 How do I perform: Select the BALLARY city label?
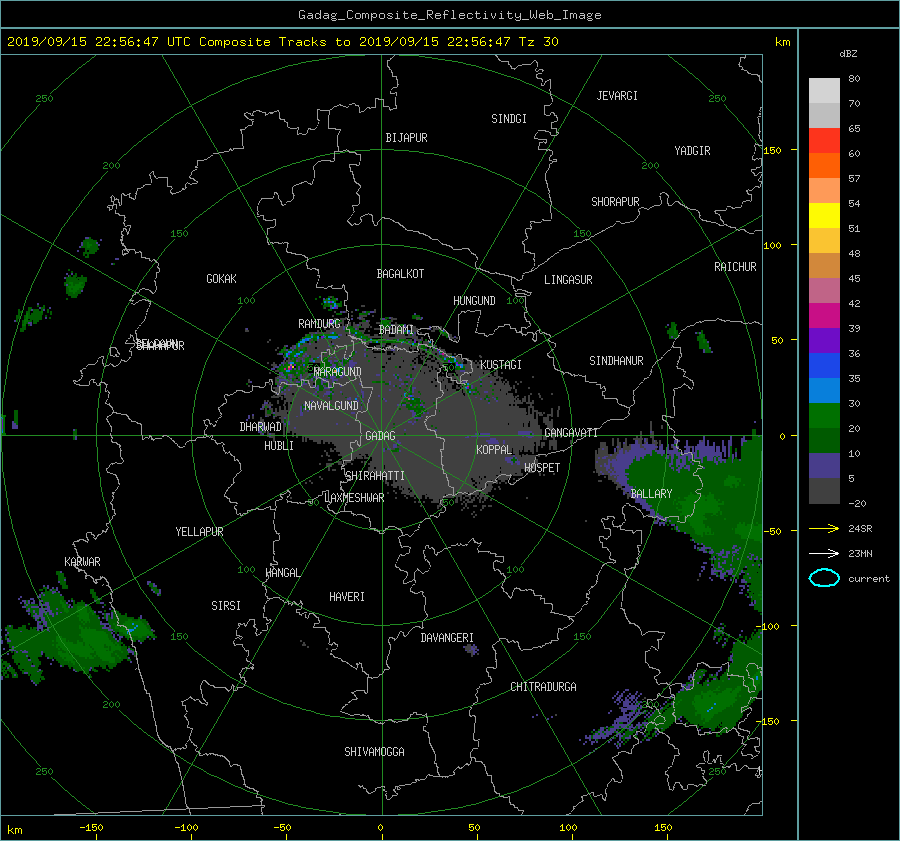[651, 494]
